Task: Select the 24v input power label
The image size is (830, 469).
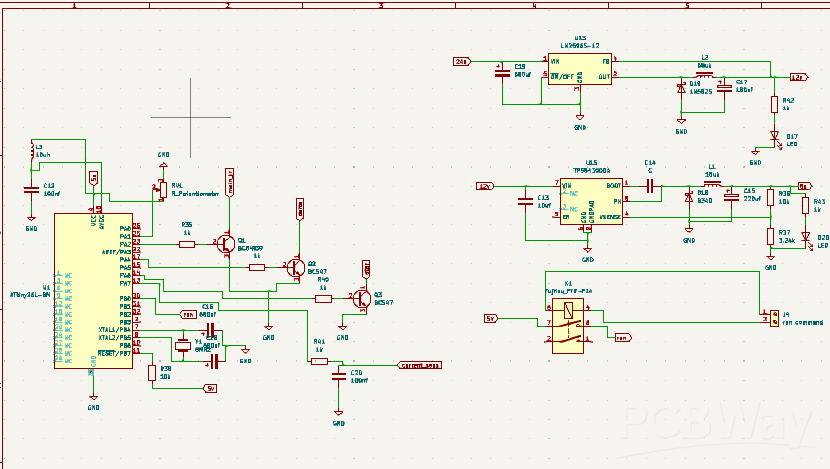Action: [x=461, y=62]
